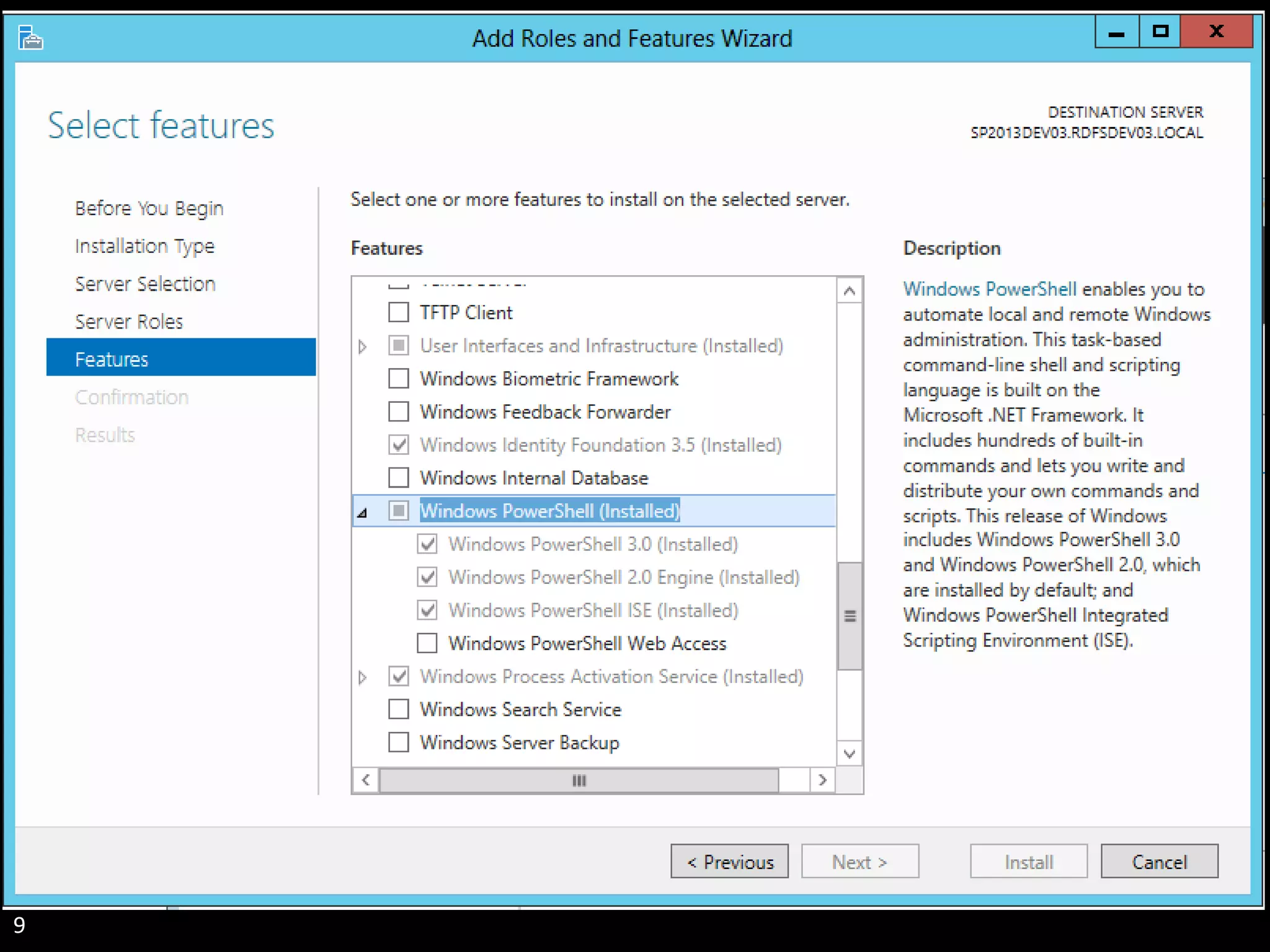Viewport: 1270px width, 952px height.
Task: Maximize the wizard window
Action: (x=1160, y=32)
